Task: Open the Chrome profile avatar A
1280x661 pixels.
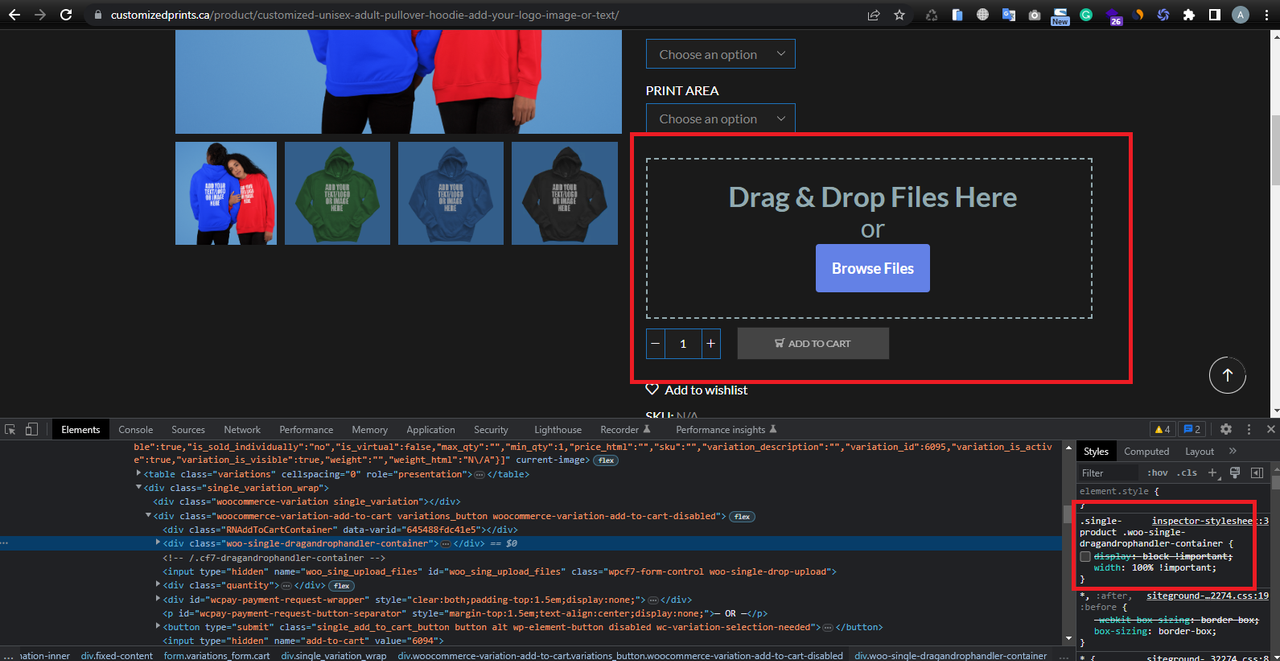Action: tap(1240, 15)
